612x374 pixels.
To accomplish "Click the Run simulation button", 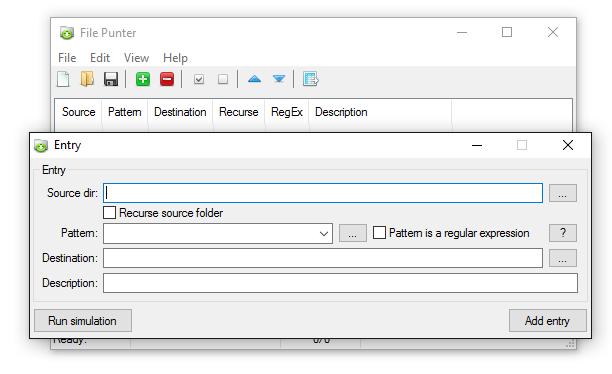I will (x=83, y=321).
